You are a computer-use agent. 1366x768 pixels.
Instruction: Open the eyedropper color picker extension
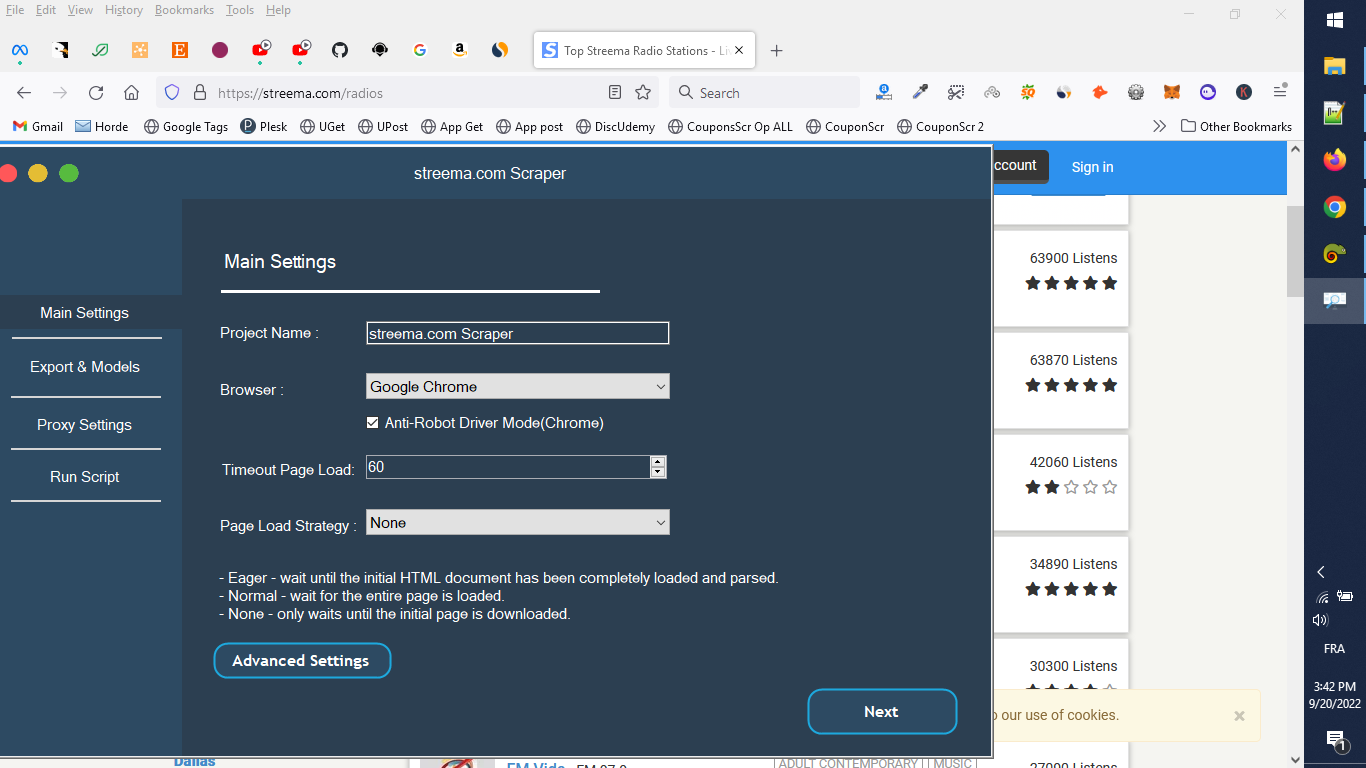(920, 92)
